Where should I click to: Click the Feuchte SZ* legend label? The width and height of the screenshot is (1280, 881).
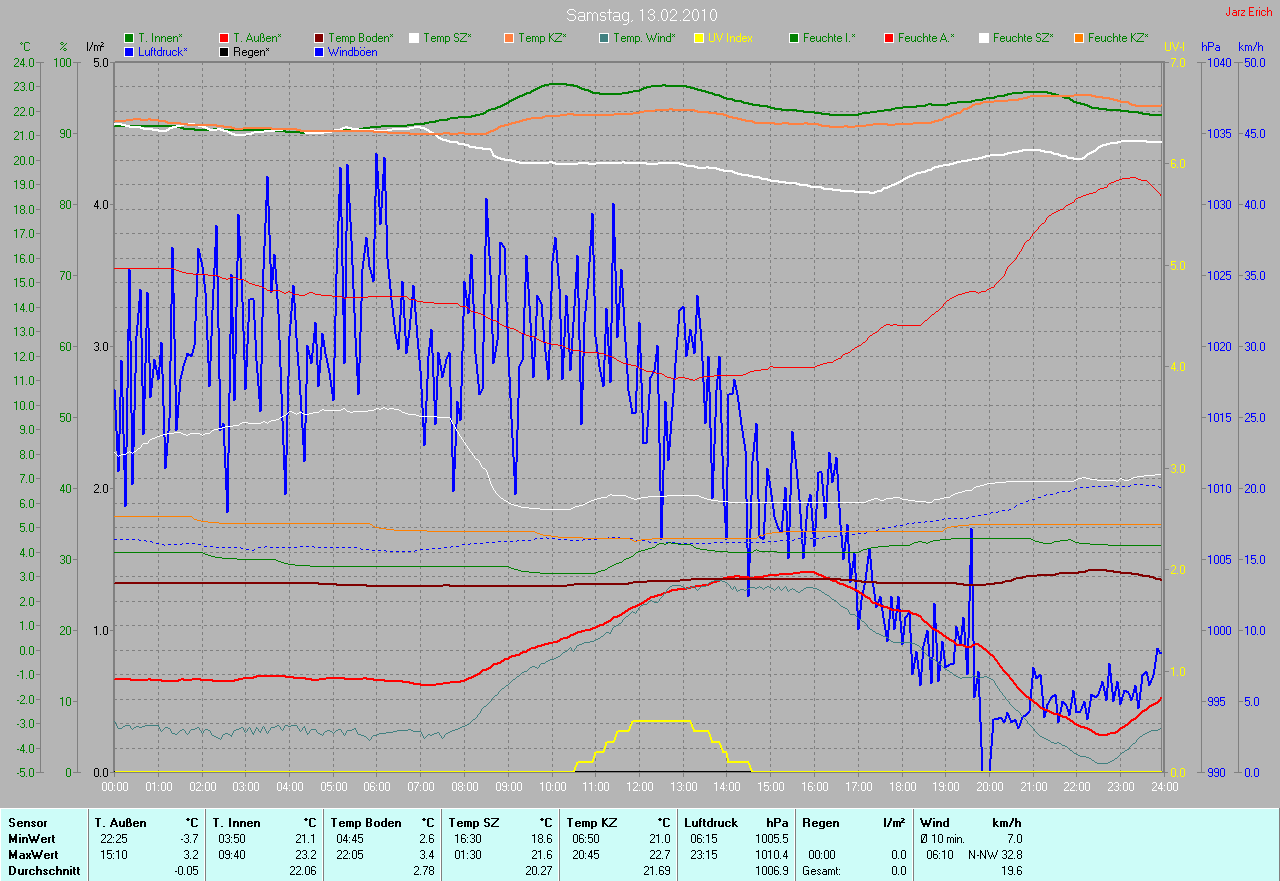[1023, 38]
